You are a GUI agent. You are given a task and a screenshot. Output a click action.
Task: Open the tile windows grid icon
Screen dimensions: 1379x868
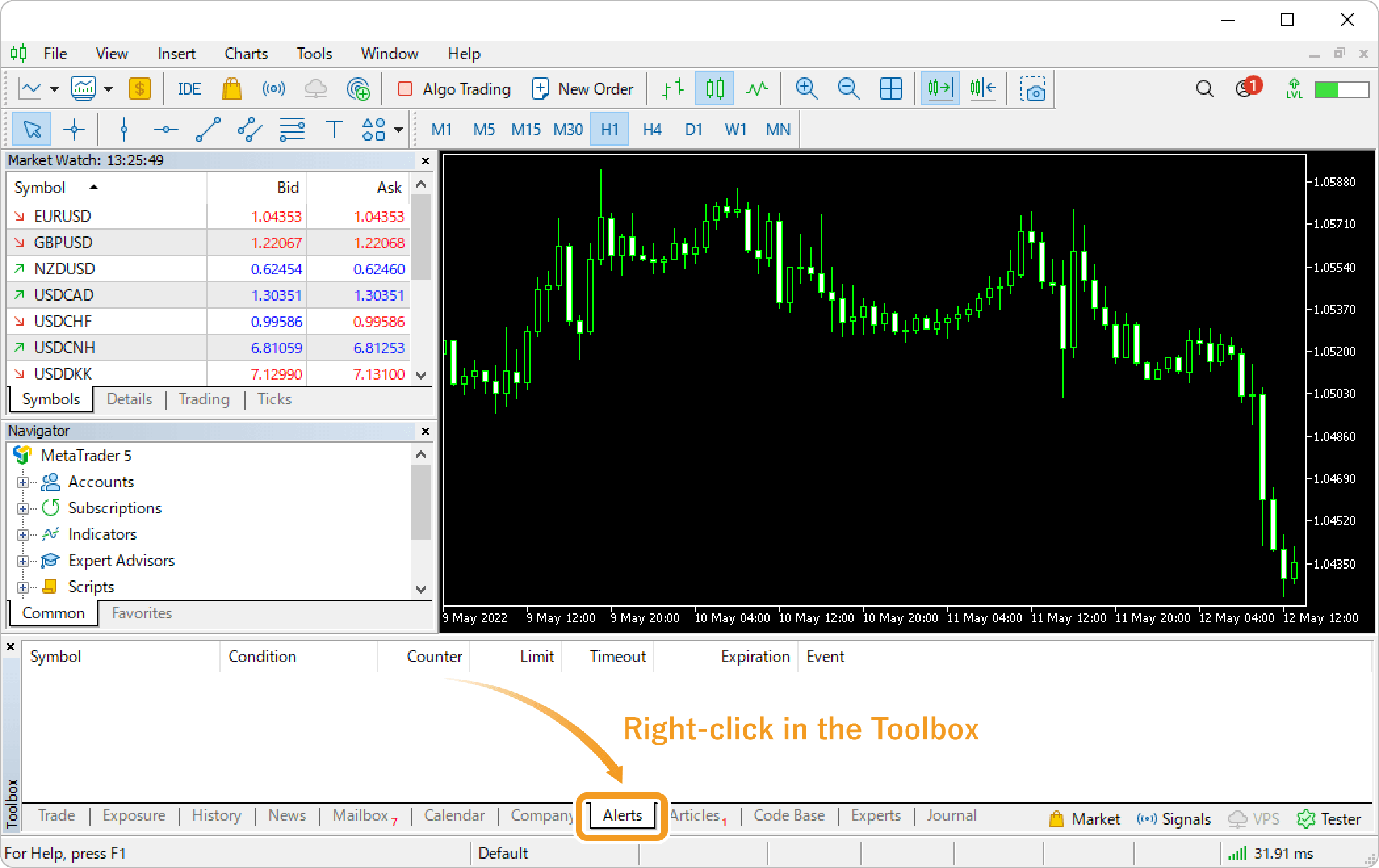pyautogui.click(x=890, y=89)
